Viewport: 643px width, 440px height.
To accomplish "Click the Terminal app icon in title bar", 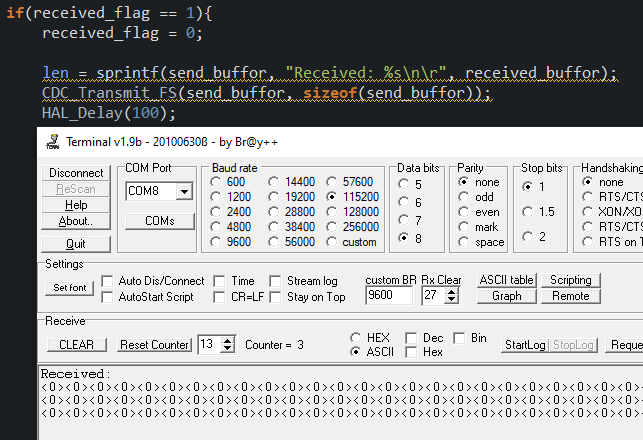I will (x=52, y=142).
